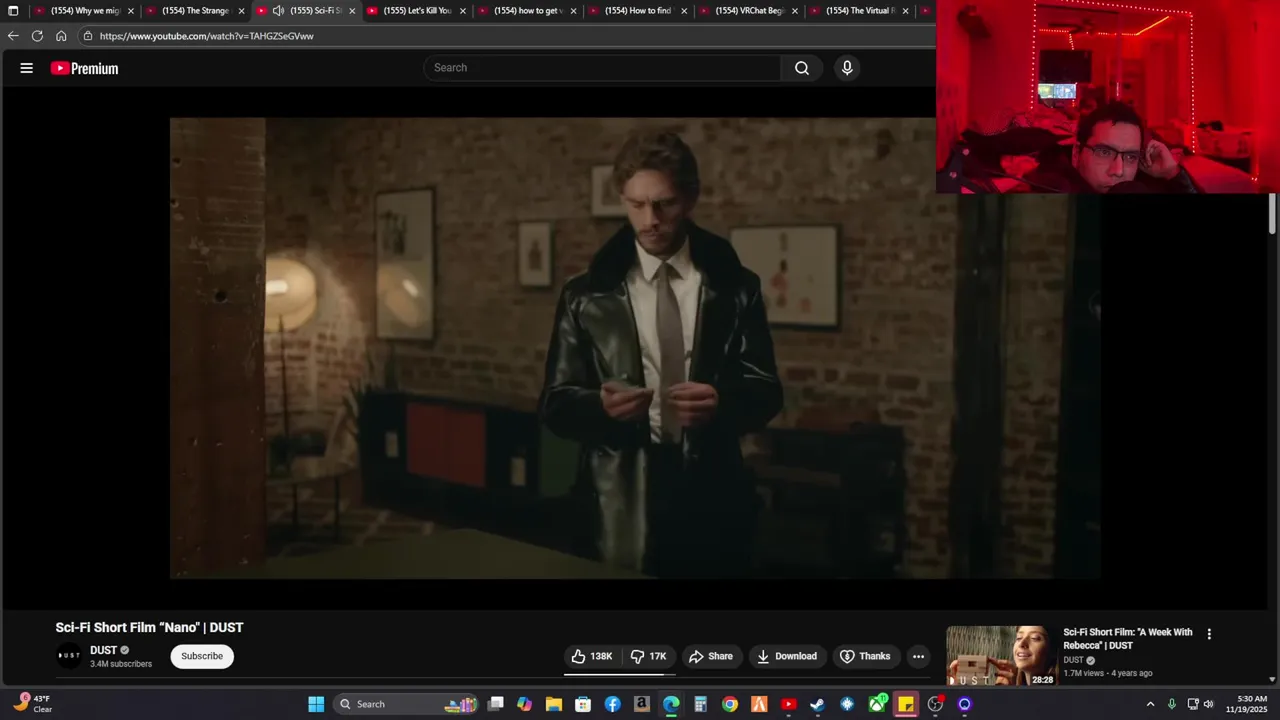This screenshot has height=720, width=1280.
Task: Open Xbox app on taskbar
Action: [877, 704]
